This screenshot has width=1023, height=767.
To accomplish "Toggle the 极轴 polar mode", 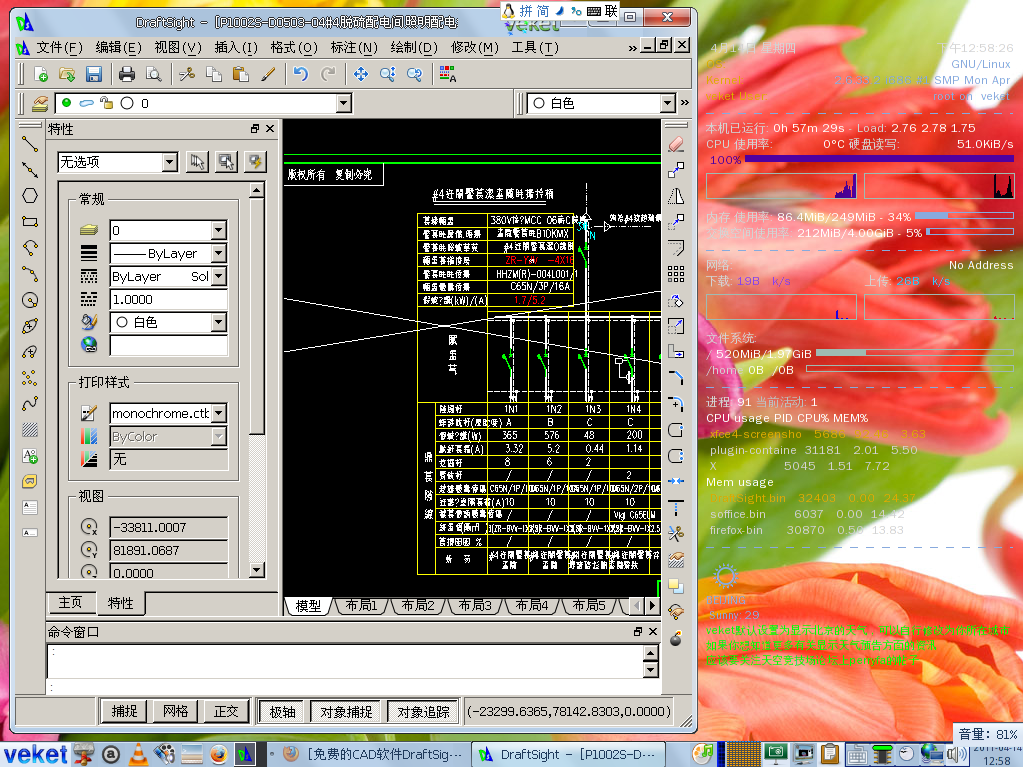I will 282,712.
